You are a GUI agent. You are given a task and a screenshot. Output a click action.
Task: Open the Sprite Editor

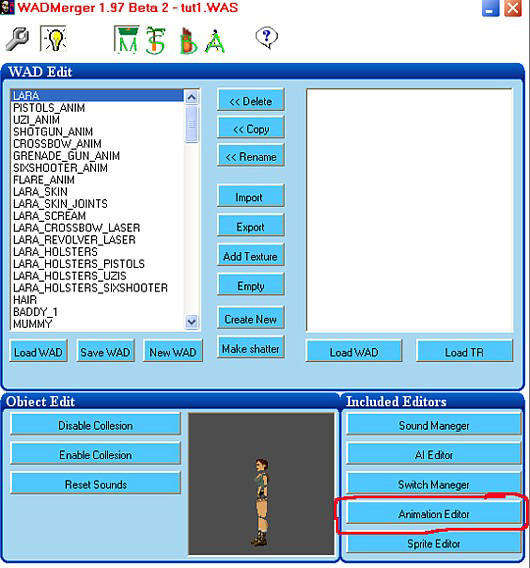434,543
